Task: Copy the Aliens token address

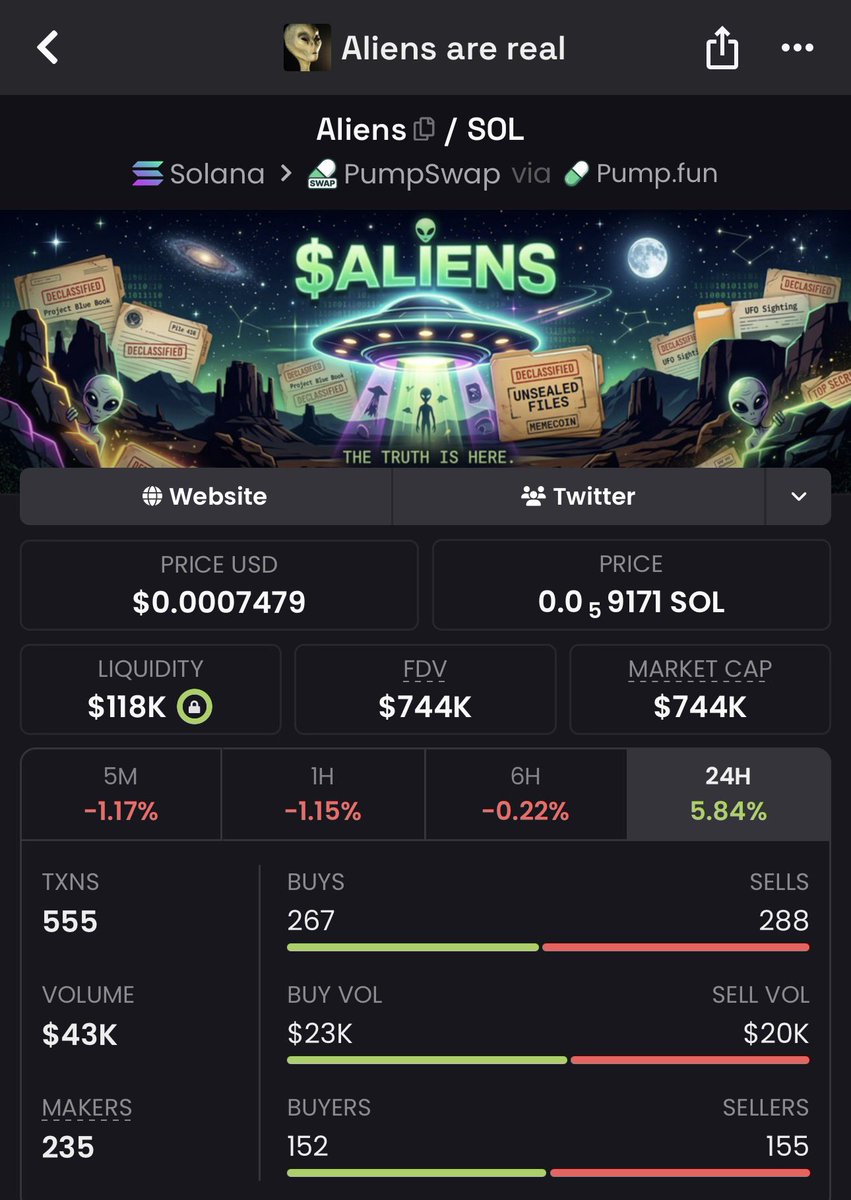Action: pos(424,130)
